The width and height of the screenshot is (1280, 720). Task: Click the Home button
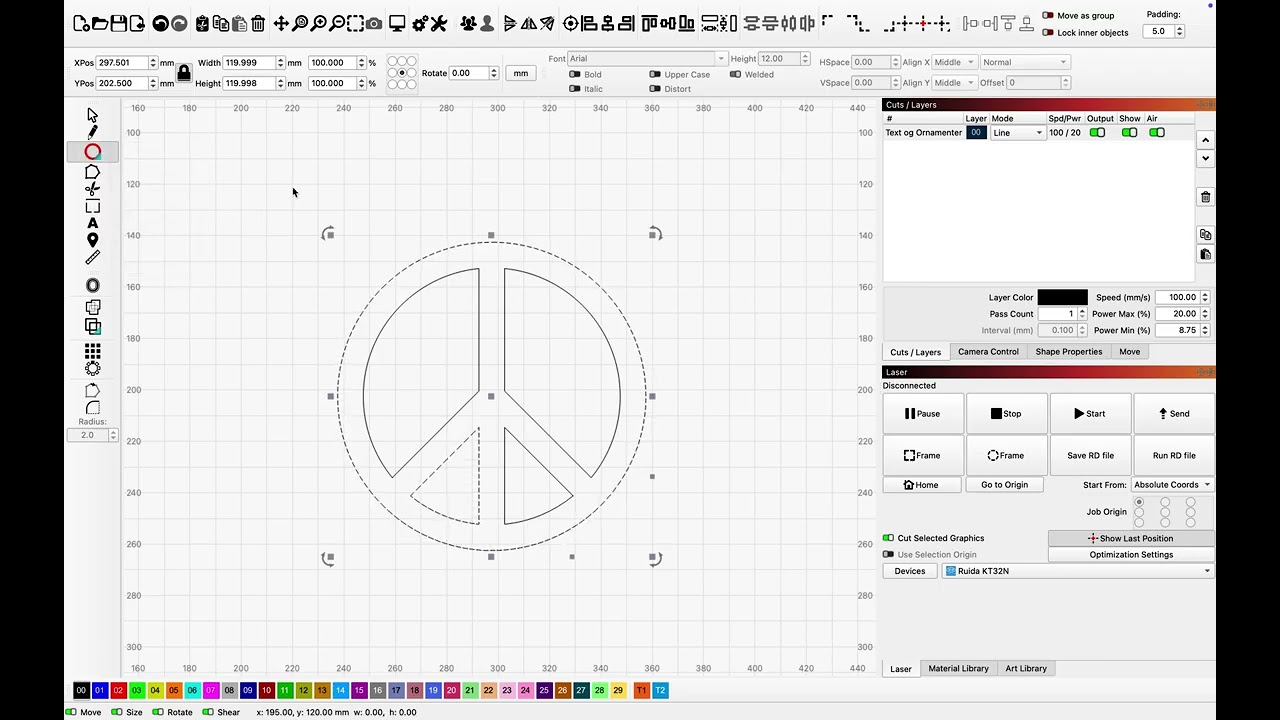click(x=922, y=485)
